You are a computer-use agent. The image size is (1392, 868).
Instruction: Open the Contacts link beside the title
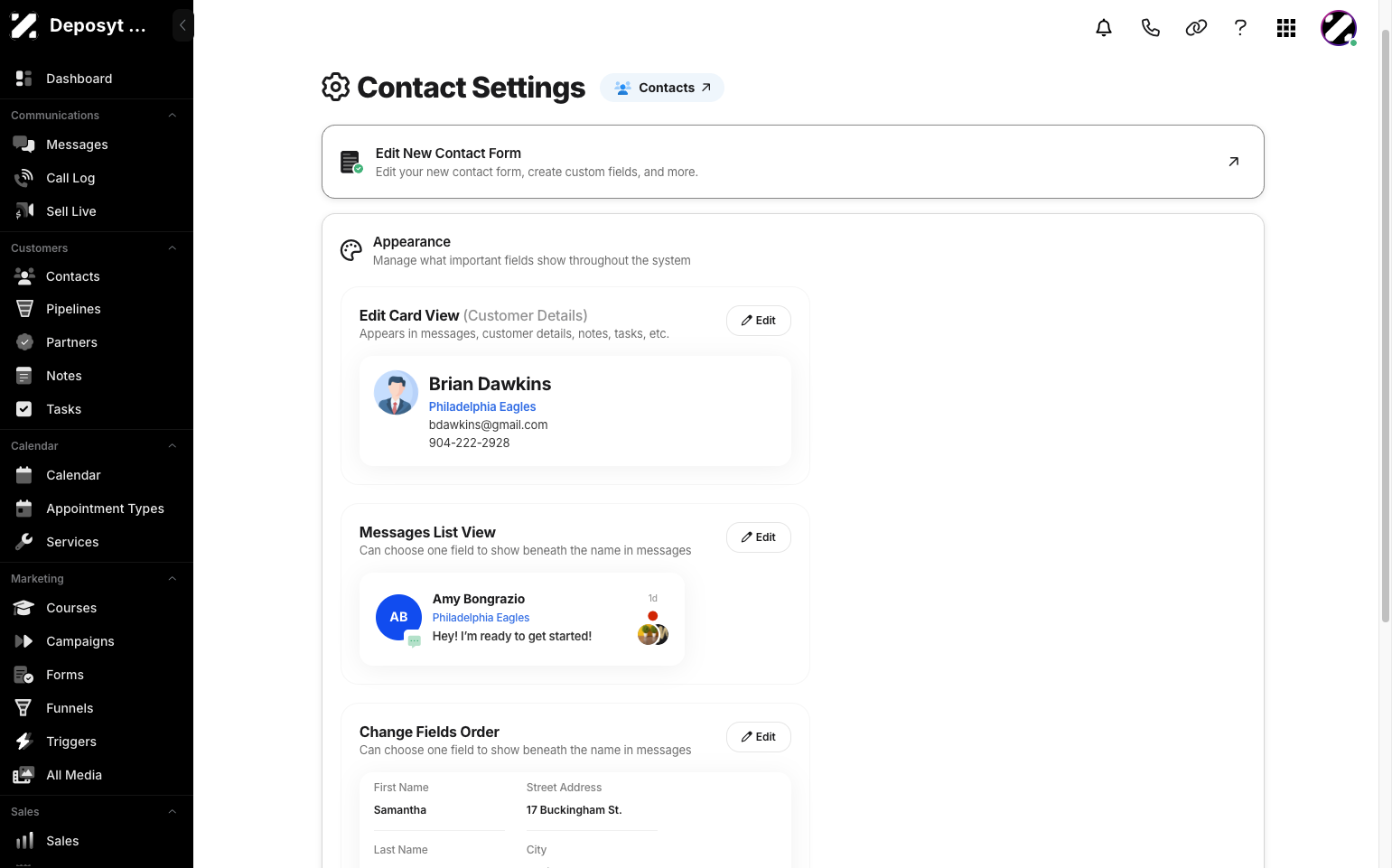click(662, 88)
